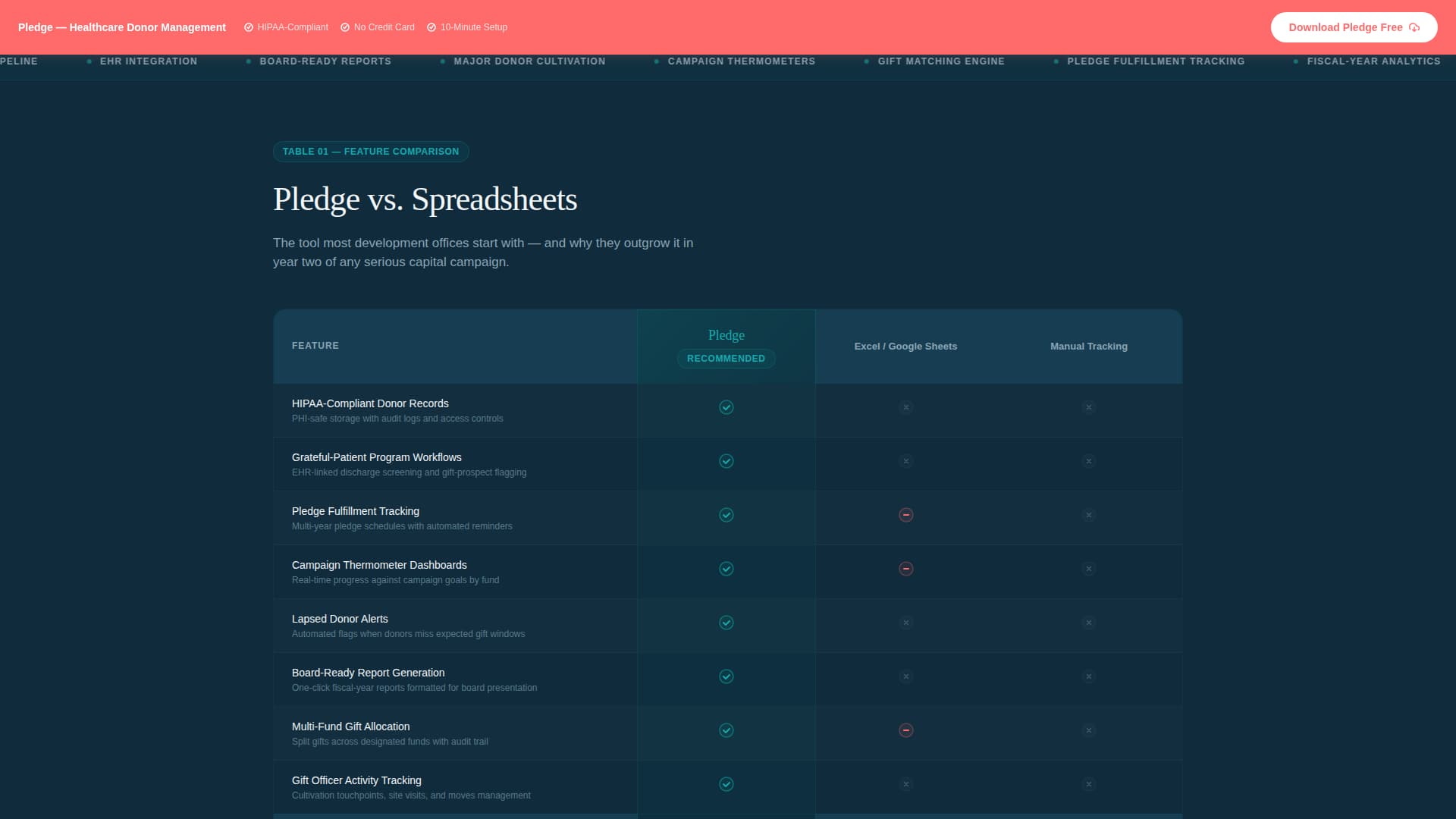Click Pledge checkmark for Grateful-Patient Program Workflows
This screenshot has width=1456, height=819.
(726, 461)
